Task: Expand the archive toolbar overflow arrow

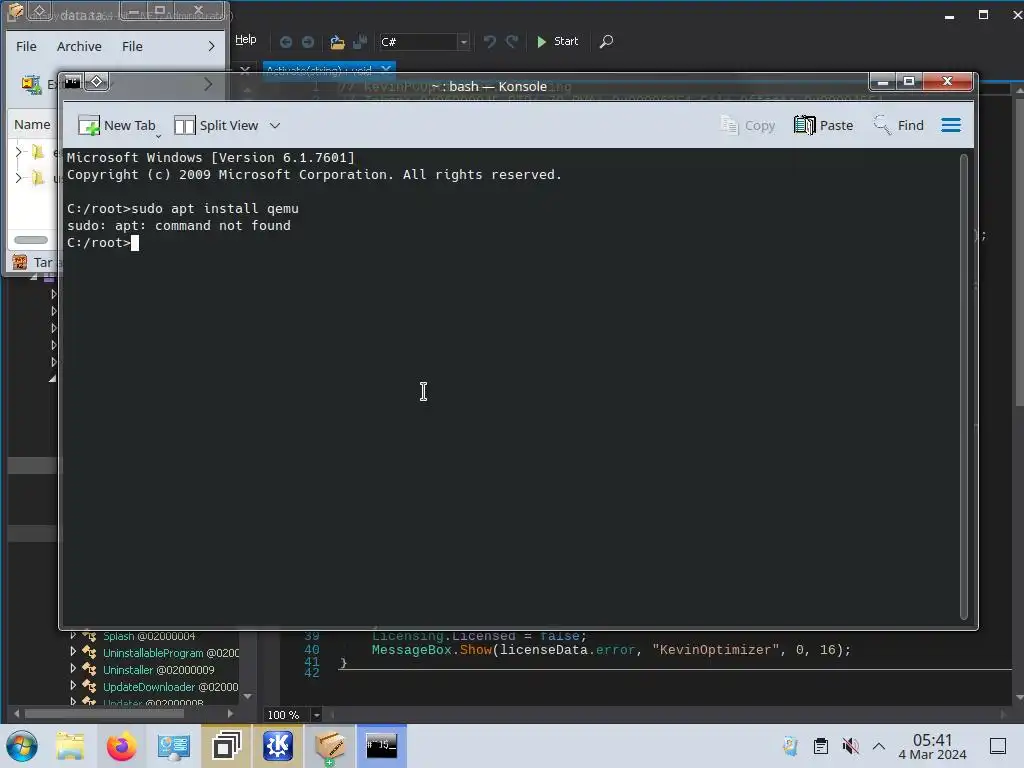Action: pos(208,84)
